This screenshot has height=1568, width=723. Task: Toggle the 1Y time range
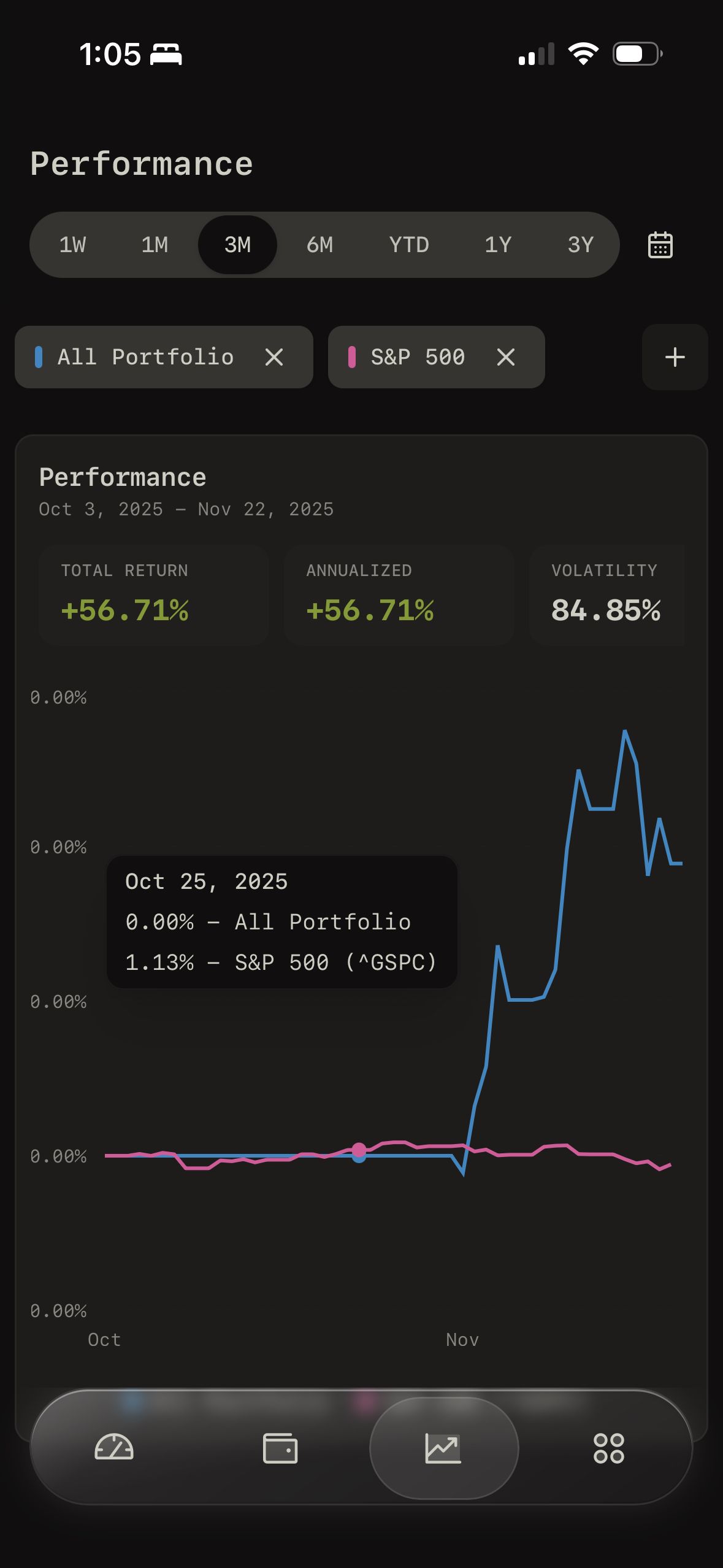tap(498, 244)
